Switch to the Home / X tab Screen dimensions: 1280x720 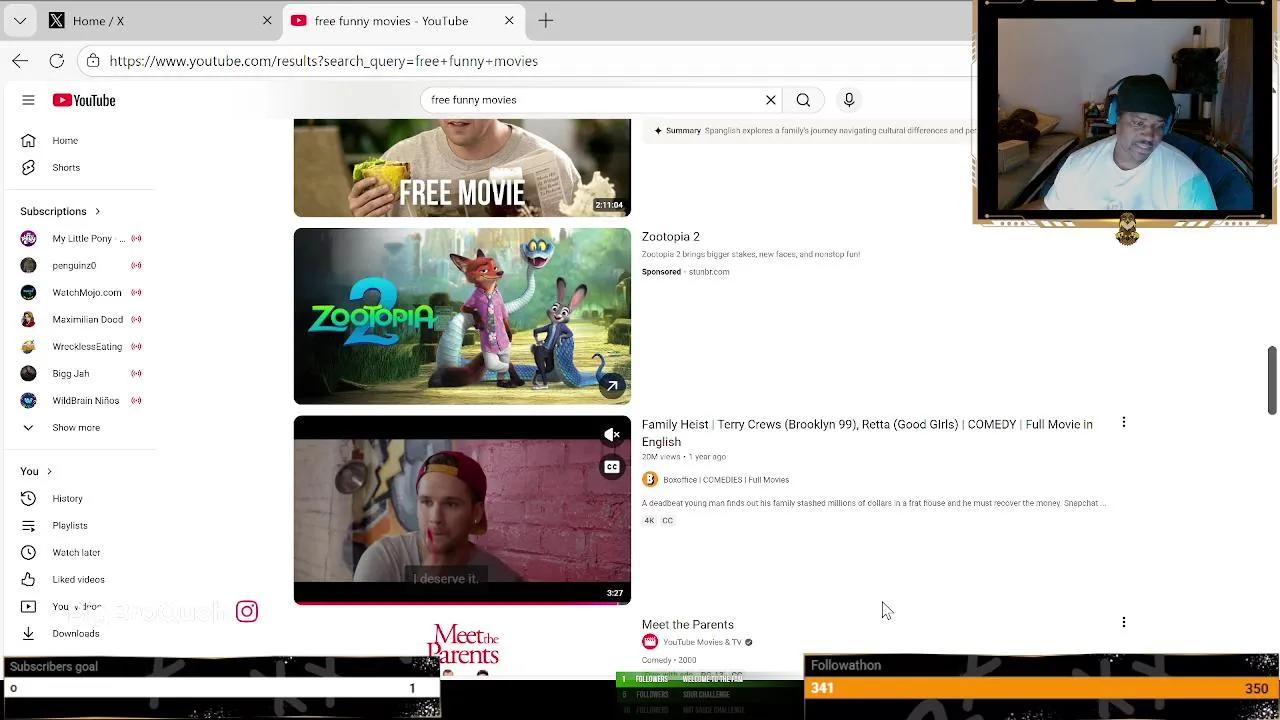pyautogui.click(x=160, y=20)
